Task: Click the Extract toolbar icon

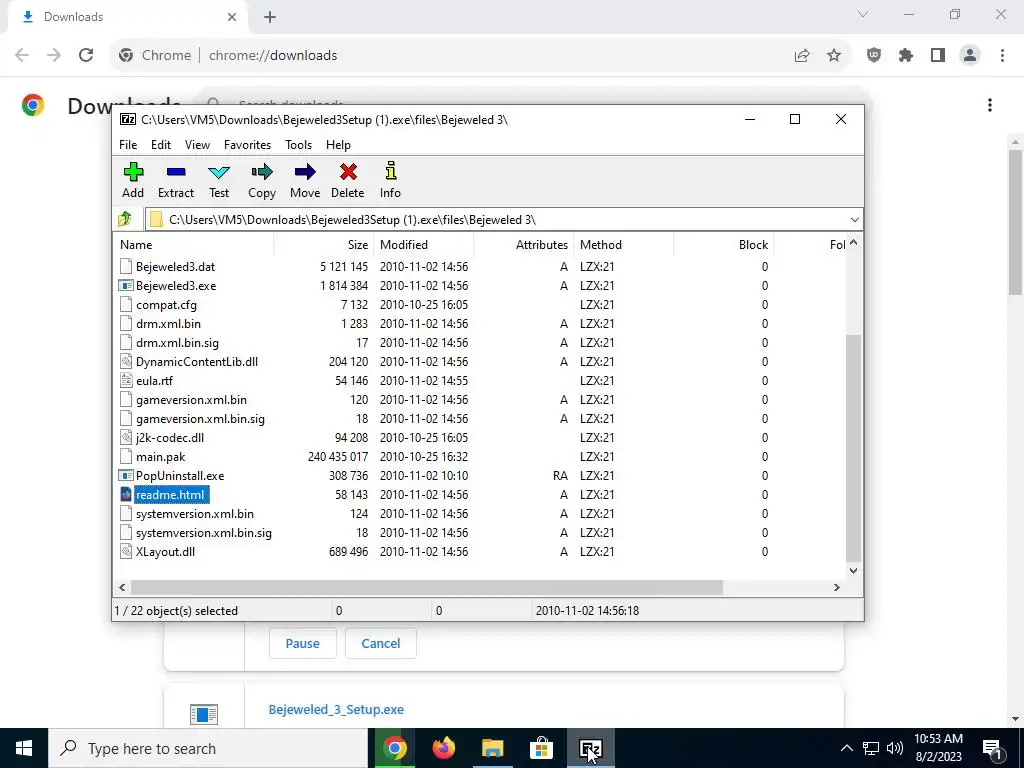Action: (x=176, y=172)
